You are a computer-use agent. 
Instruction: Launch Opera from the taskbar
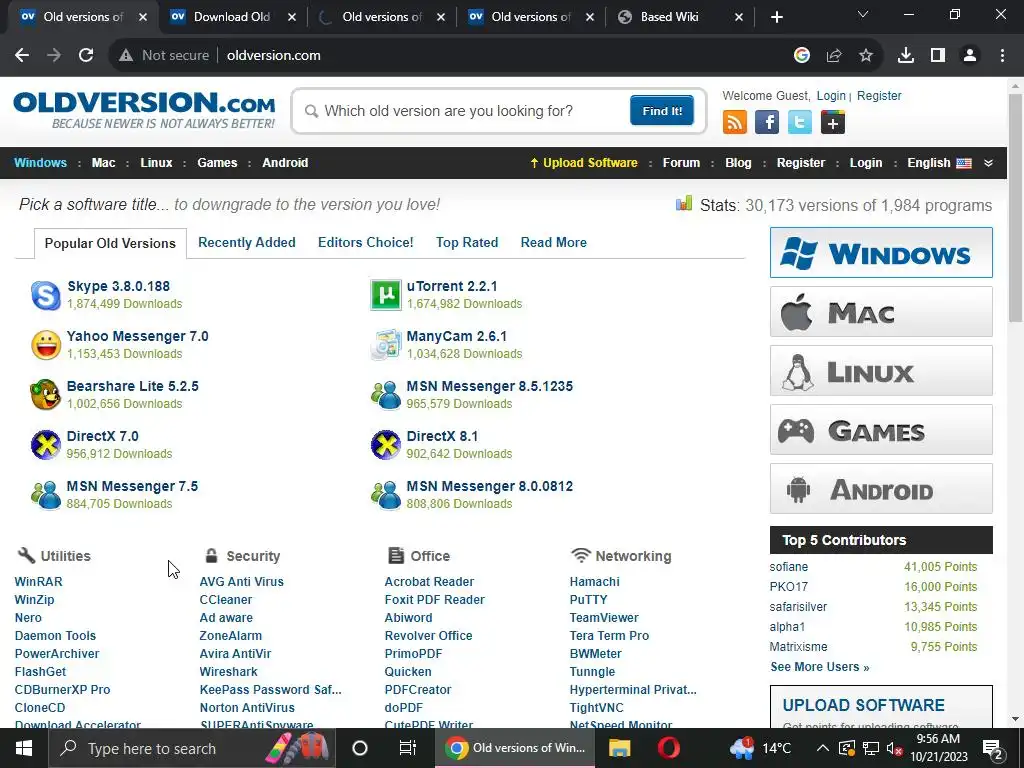(668, 748)
